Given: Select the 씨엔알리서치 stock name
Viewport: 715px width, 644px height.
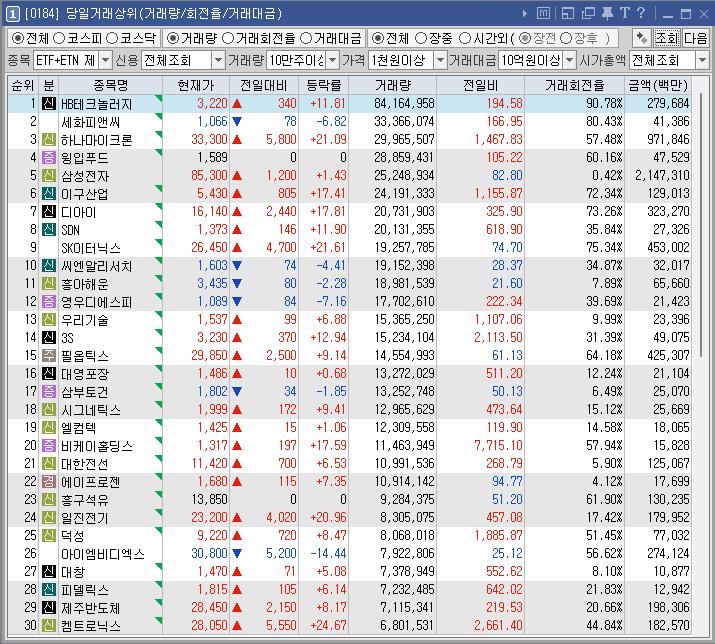Looking at the screenshot, I should click(97, 266).
